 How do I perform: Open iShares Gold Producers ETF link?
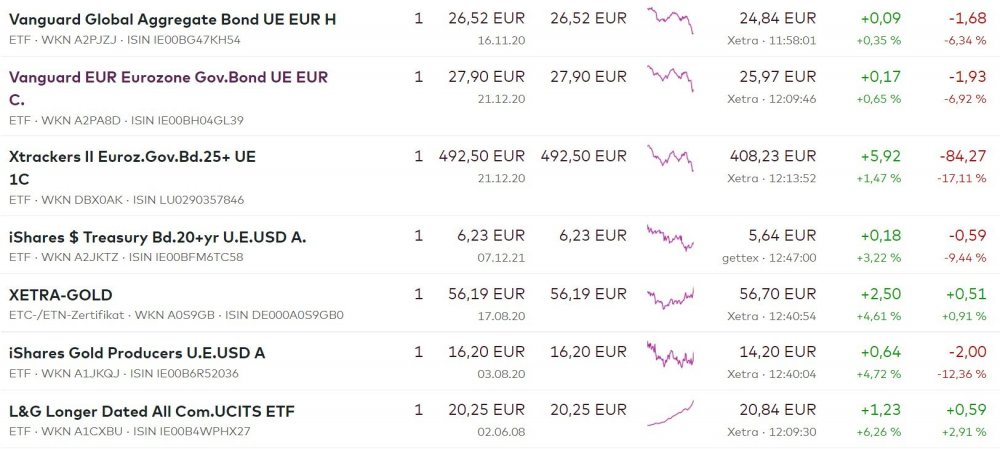point(136,353)
